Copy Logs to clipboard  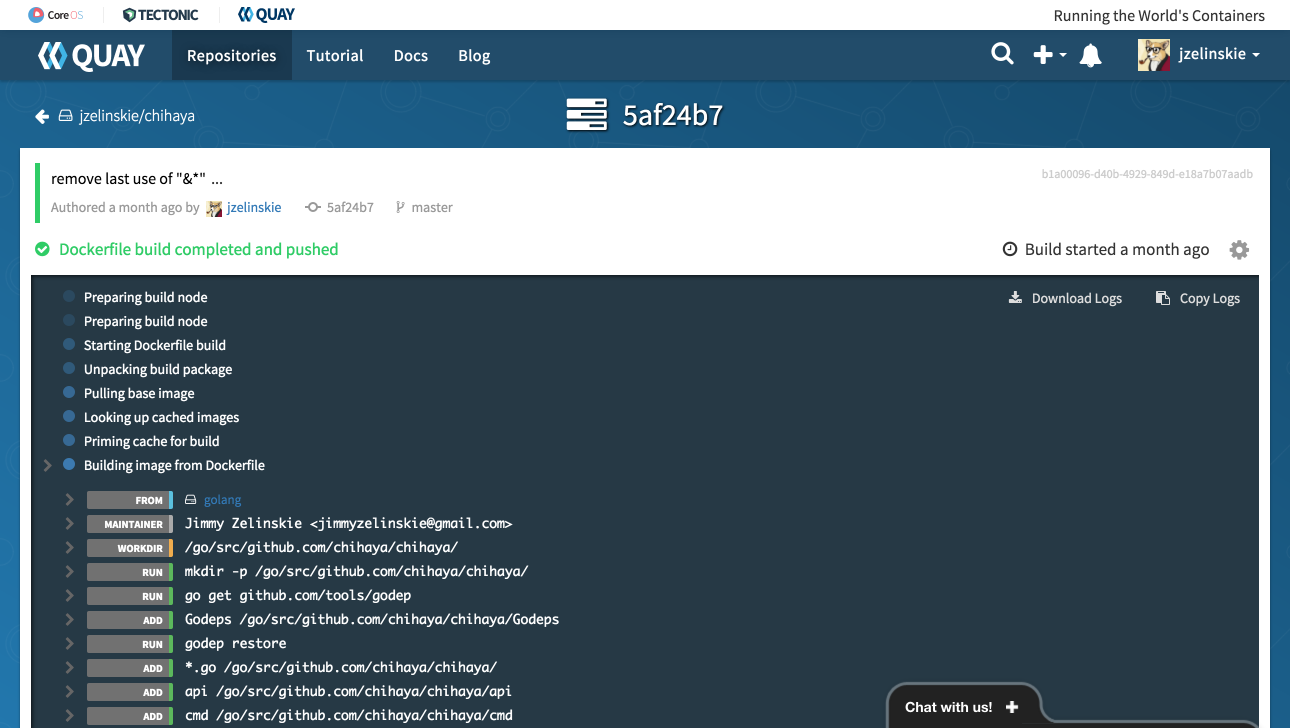[1198, 298]
